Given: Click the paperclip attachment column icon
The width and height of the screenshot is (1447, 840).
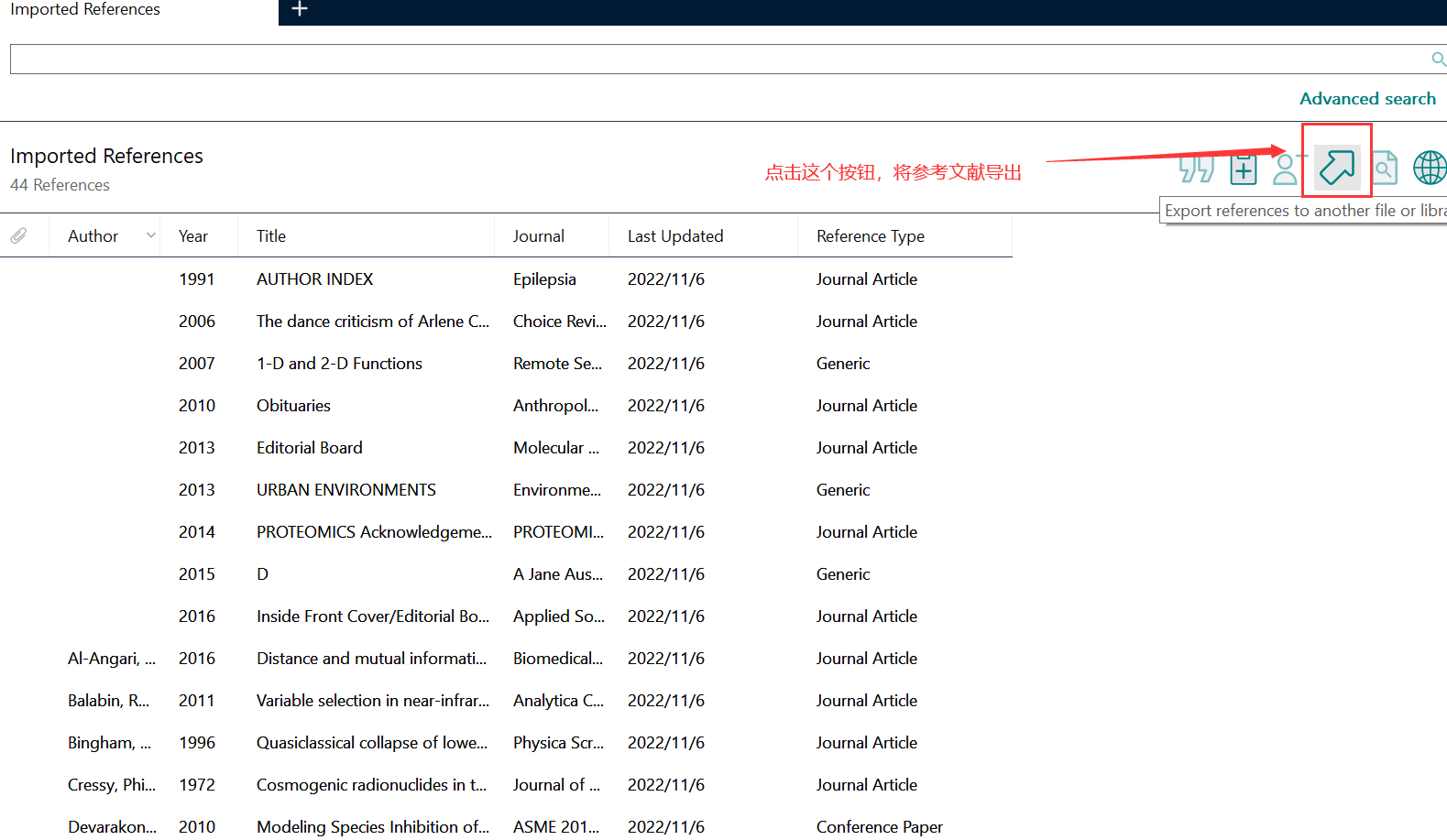Looking at the screenshot, I should click(18, 236).
